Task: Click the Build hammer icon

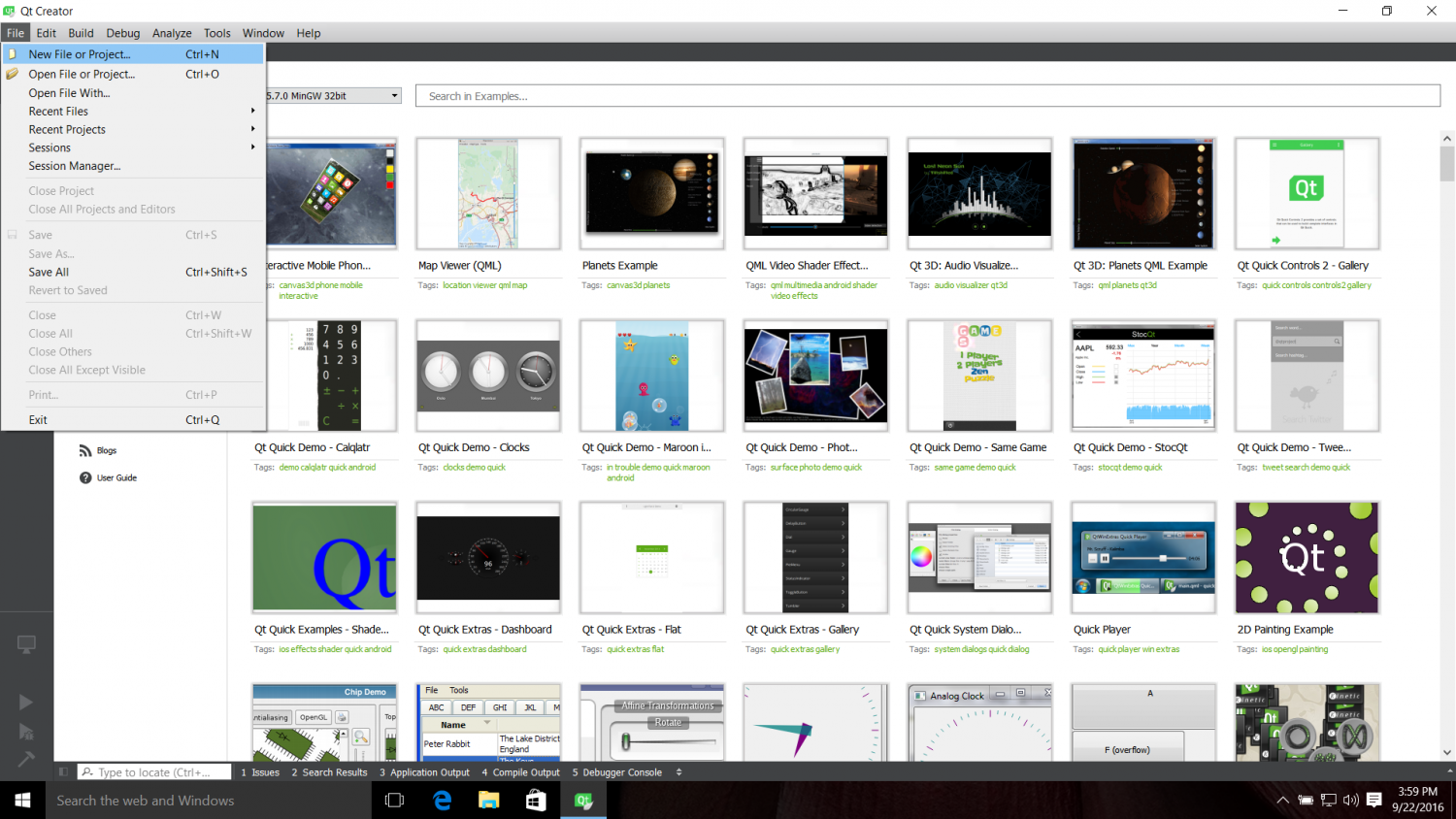Action: (x=26, y=759)
